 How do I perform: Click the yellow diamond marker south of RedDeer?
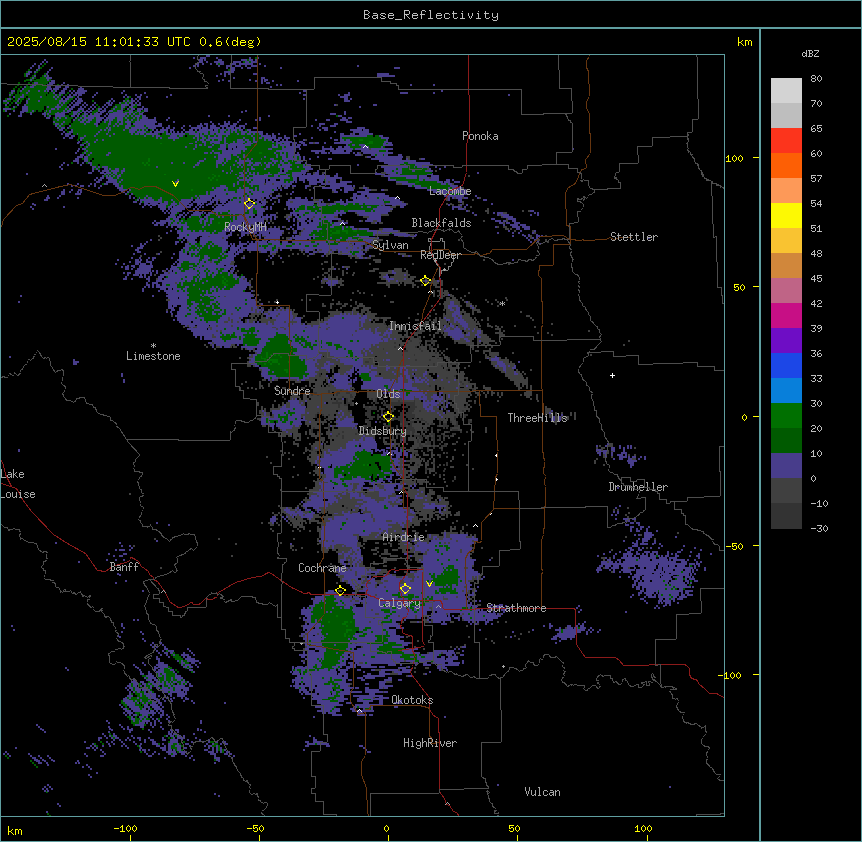(426, 281)
